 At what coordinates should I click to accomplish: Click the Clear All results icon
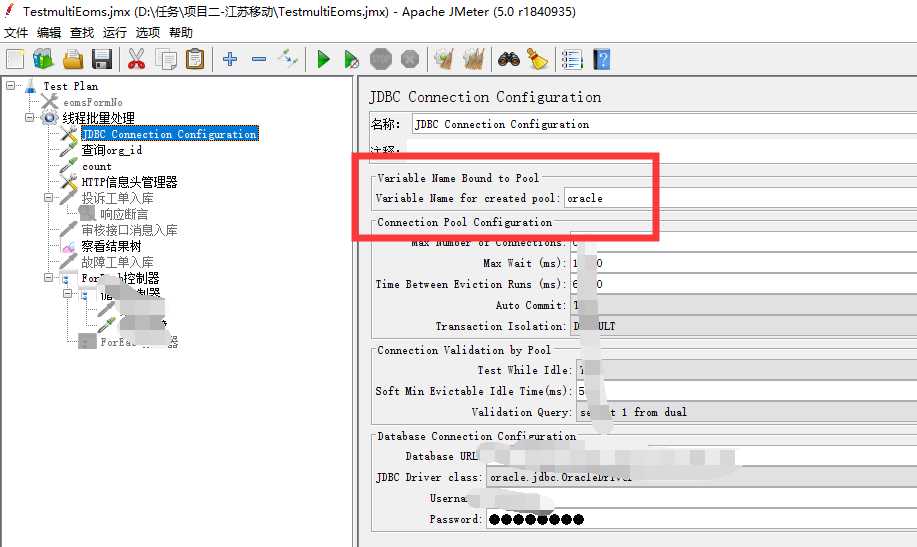coord(474,59)
